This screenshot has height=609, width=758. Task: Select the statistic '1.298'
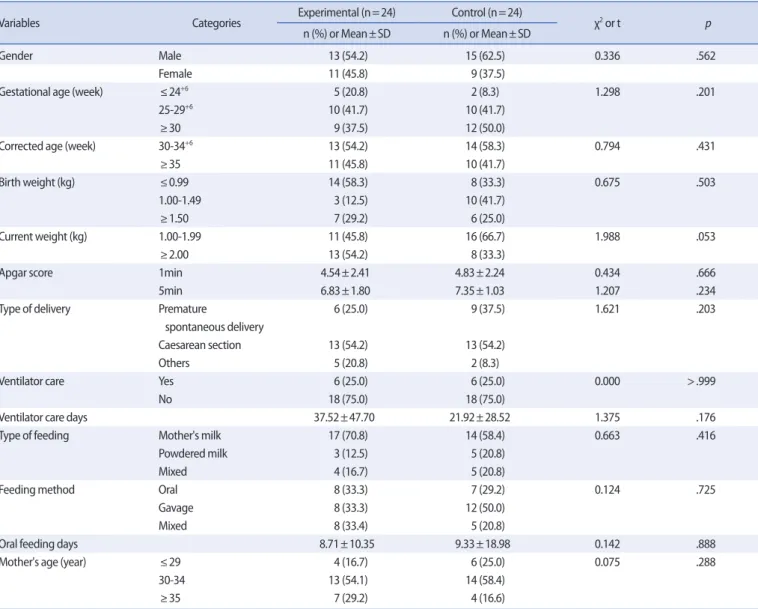click(x=607, y=92)
